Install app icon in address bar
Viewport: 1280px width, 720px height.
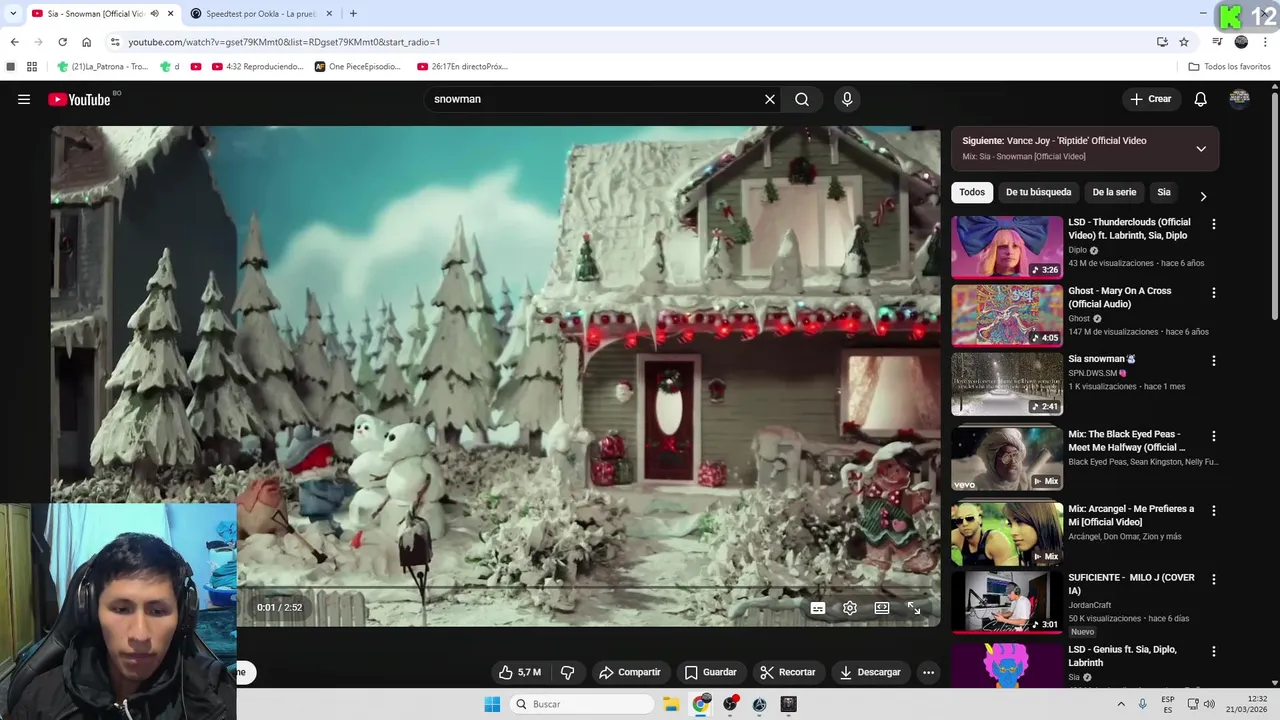[1162, 42]
